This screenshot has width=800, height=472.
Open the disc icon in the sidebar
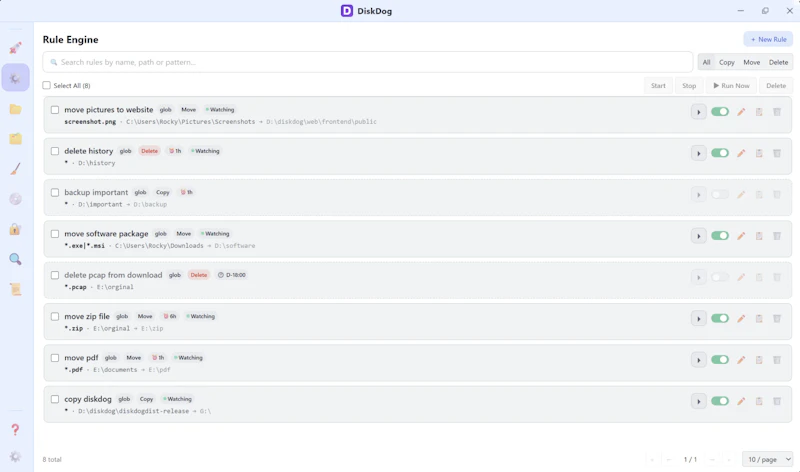click(15, 199)
